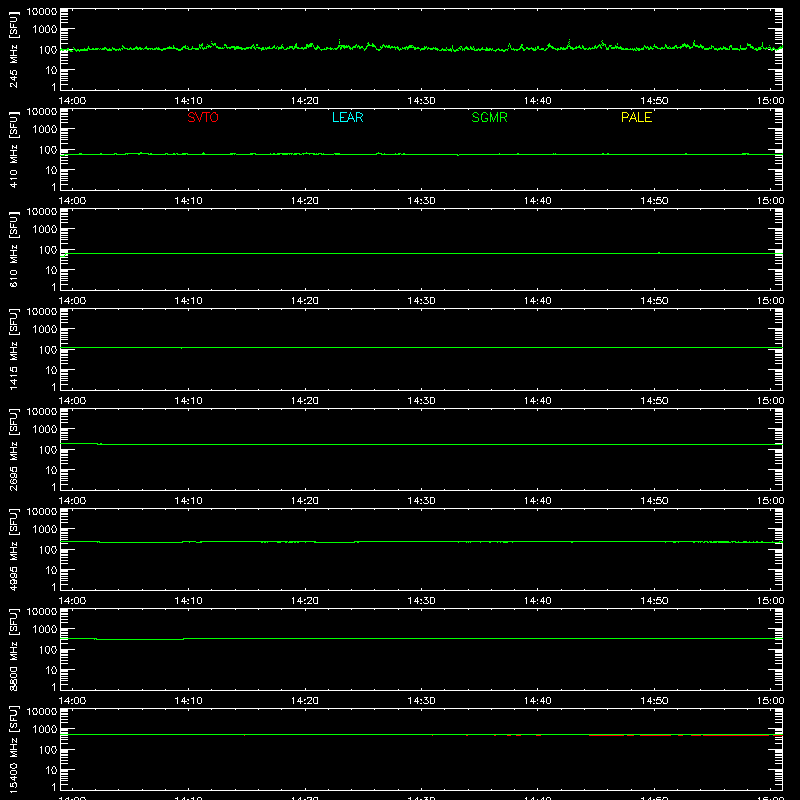This screenshot has height=800, width=800.
Task: Click the red SVTO station label
Action: click(203, 117)
